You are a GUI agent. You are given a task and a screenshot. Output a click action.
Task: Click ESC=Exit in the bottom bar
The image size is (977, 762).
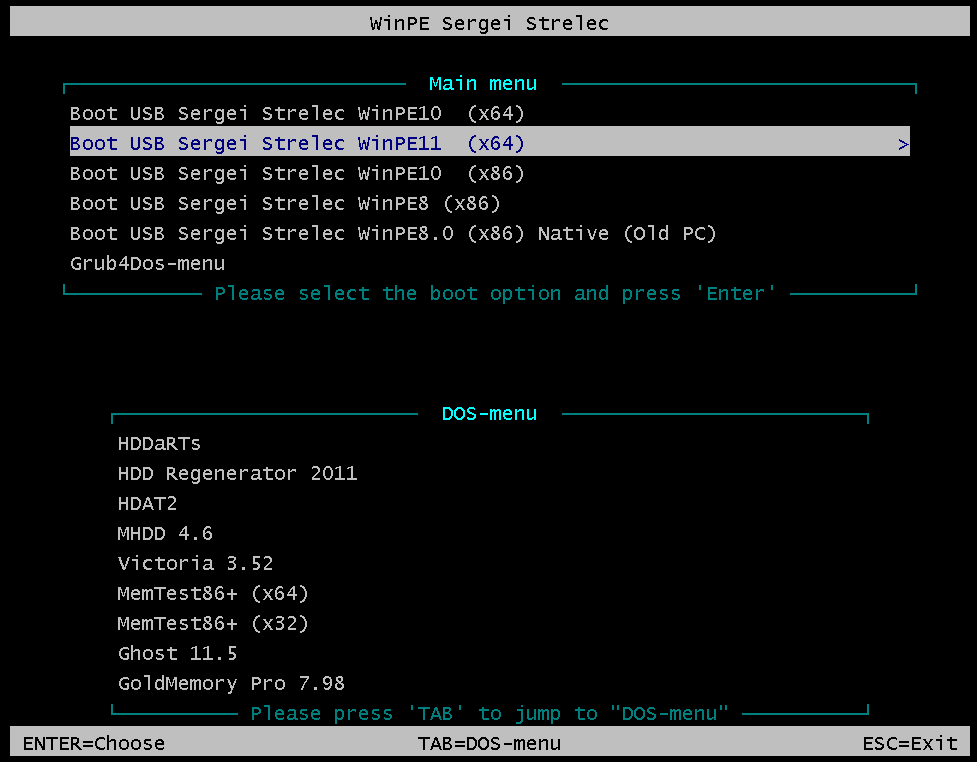910,743
